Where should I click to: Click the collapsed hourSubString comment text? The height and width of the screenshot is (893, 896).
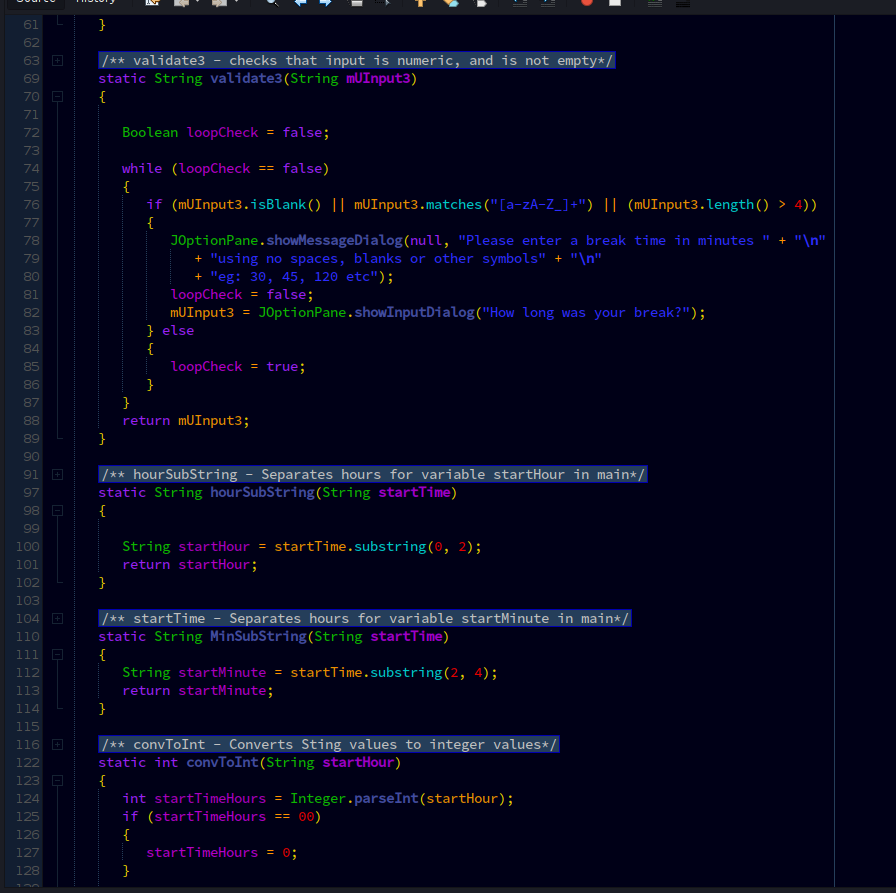373,475
